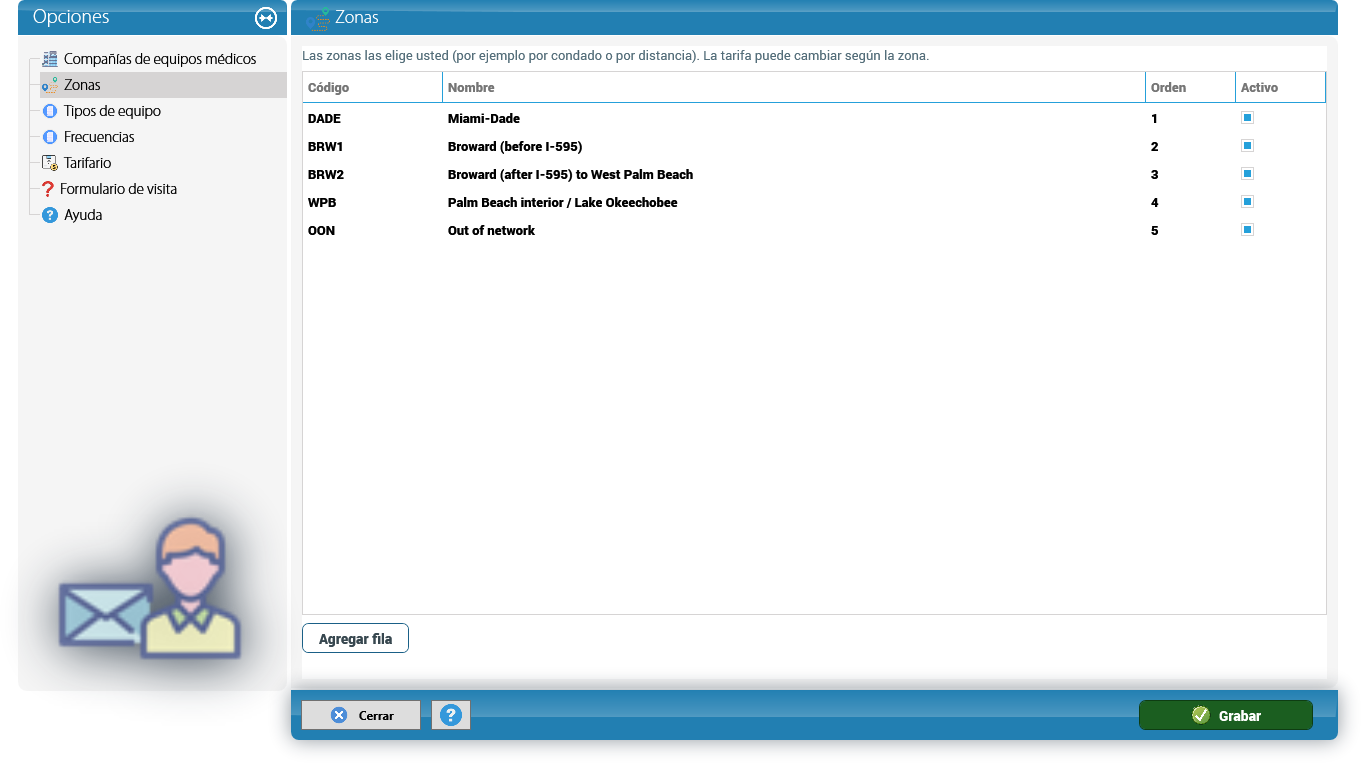Toggle Activo checkbox for WPB row

1247,202
